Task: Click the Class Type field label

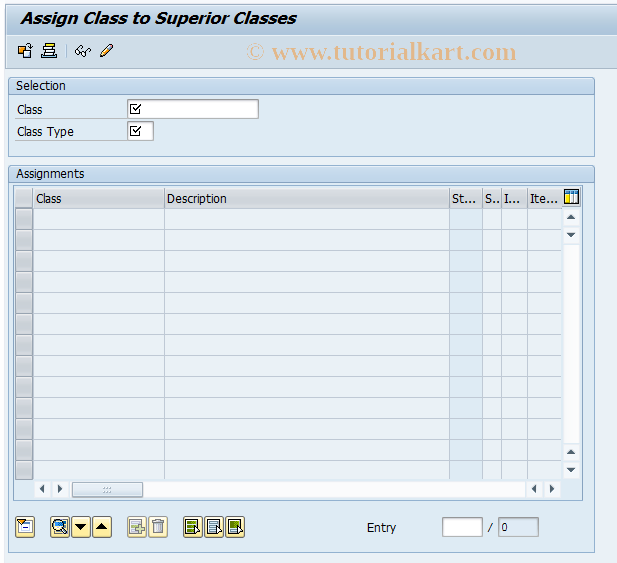Action: (45, 131)
